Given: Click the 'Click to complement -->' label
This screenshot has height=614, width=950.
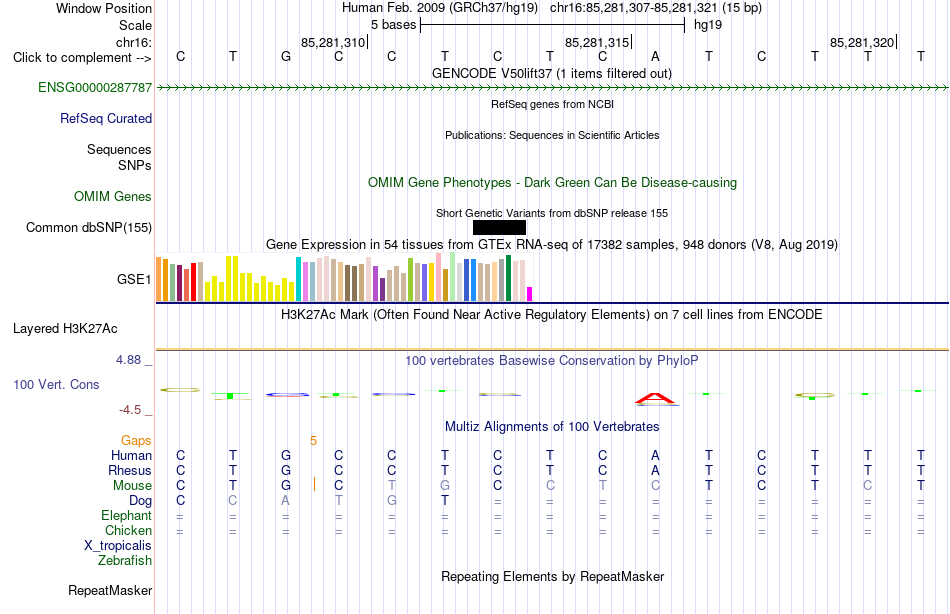Looking at the screenshot, I should point(82,58).
